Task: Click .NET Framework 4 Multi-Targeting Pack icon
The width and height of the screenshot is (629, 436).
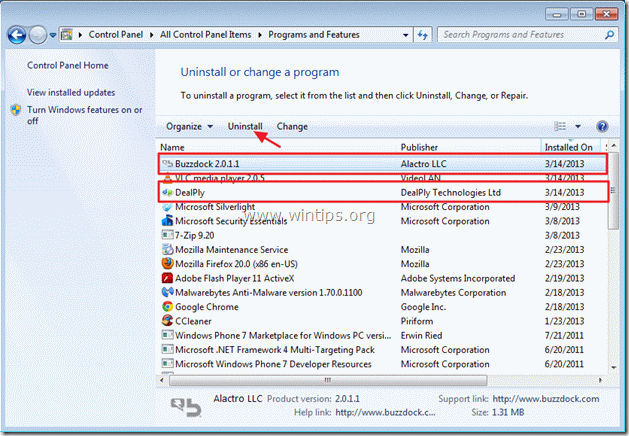Action: 167,349
